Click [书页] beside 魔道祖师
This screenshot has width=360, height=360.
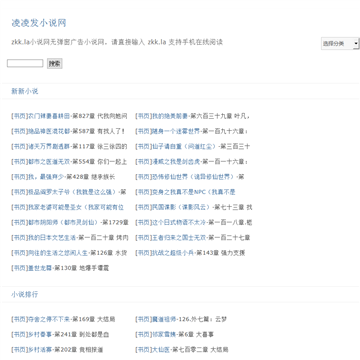(143, 319)
